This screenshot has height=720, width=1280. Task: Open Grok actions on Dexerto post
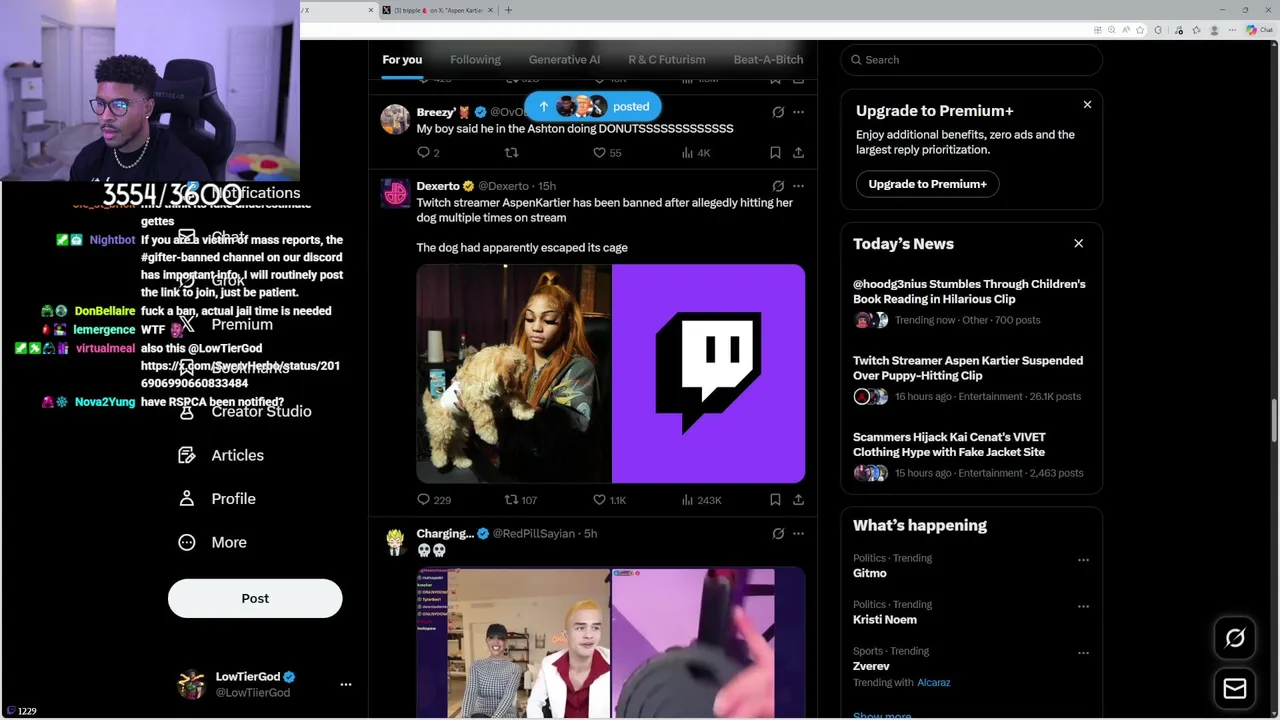click(x=778, y=186)
